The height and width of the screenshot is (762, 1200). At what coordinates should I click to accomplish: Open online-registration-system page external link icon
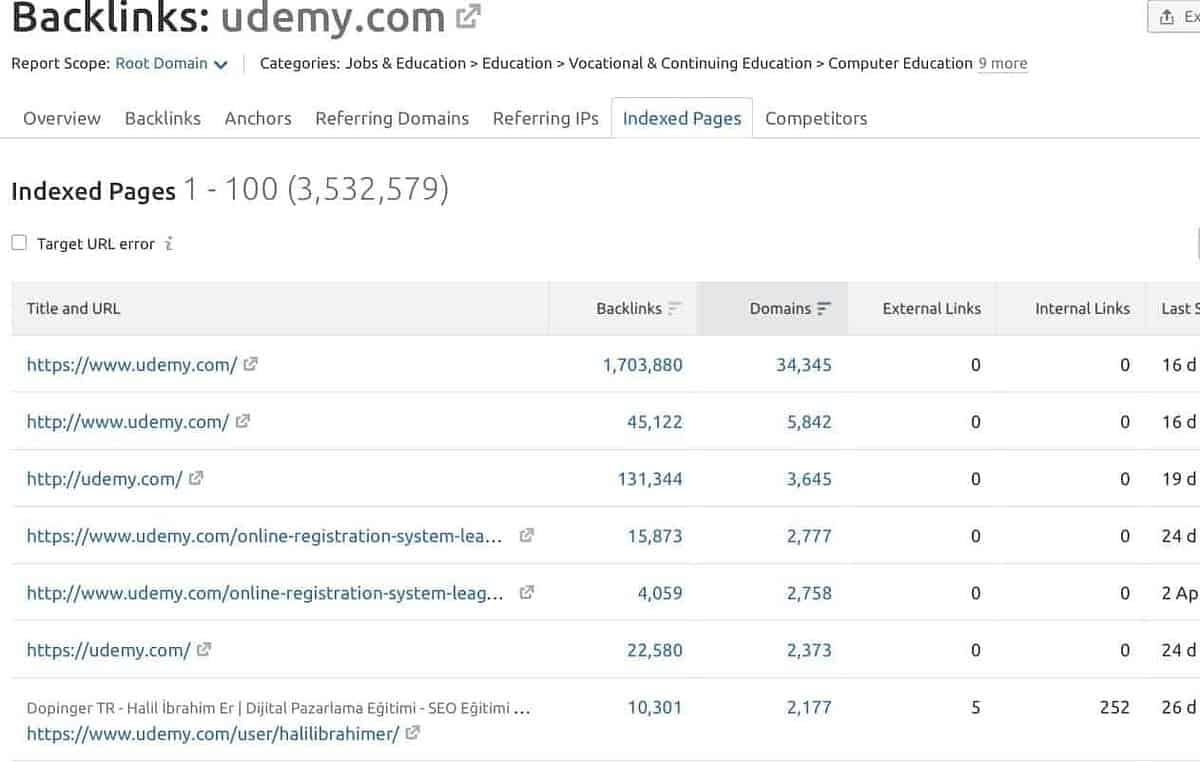526,535
